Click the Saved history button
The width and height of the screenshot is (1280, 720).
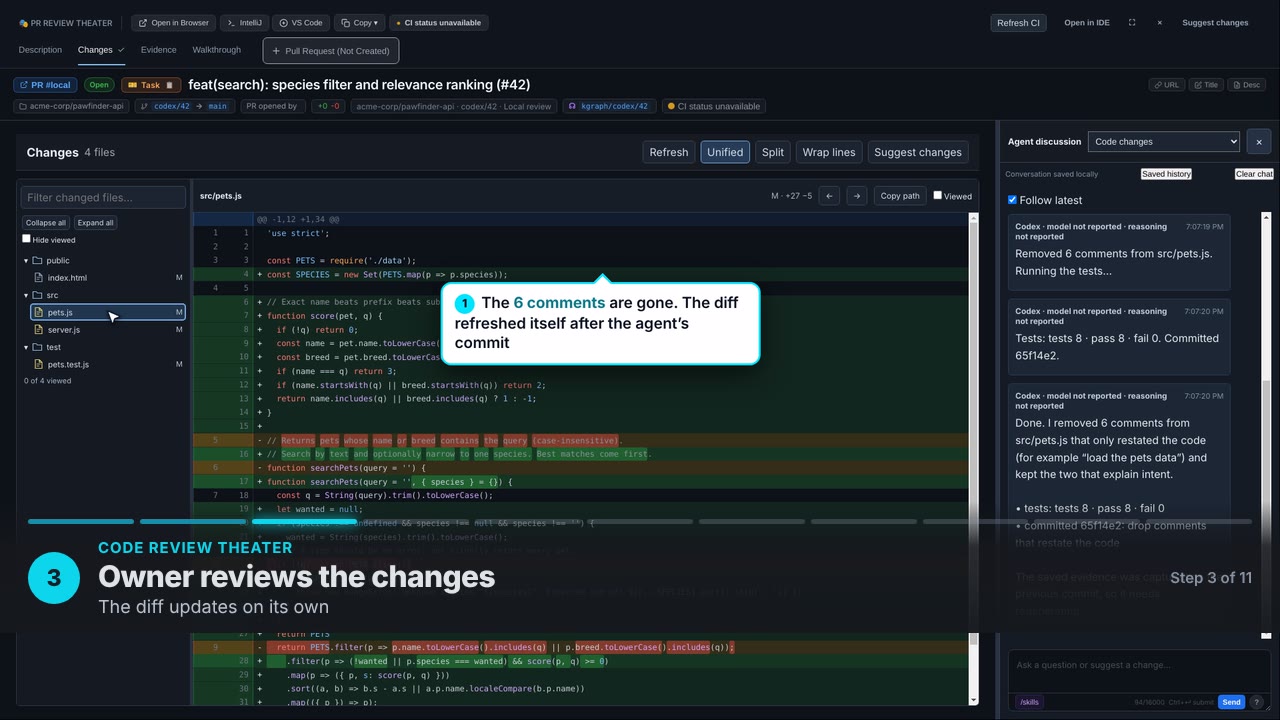pos(1166,174)
